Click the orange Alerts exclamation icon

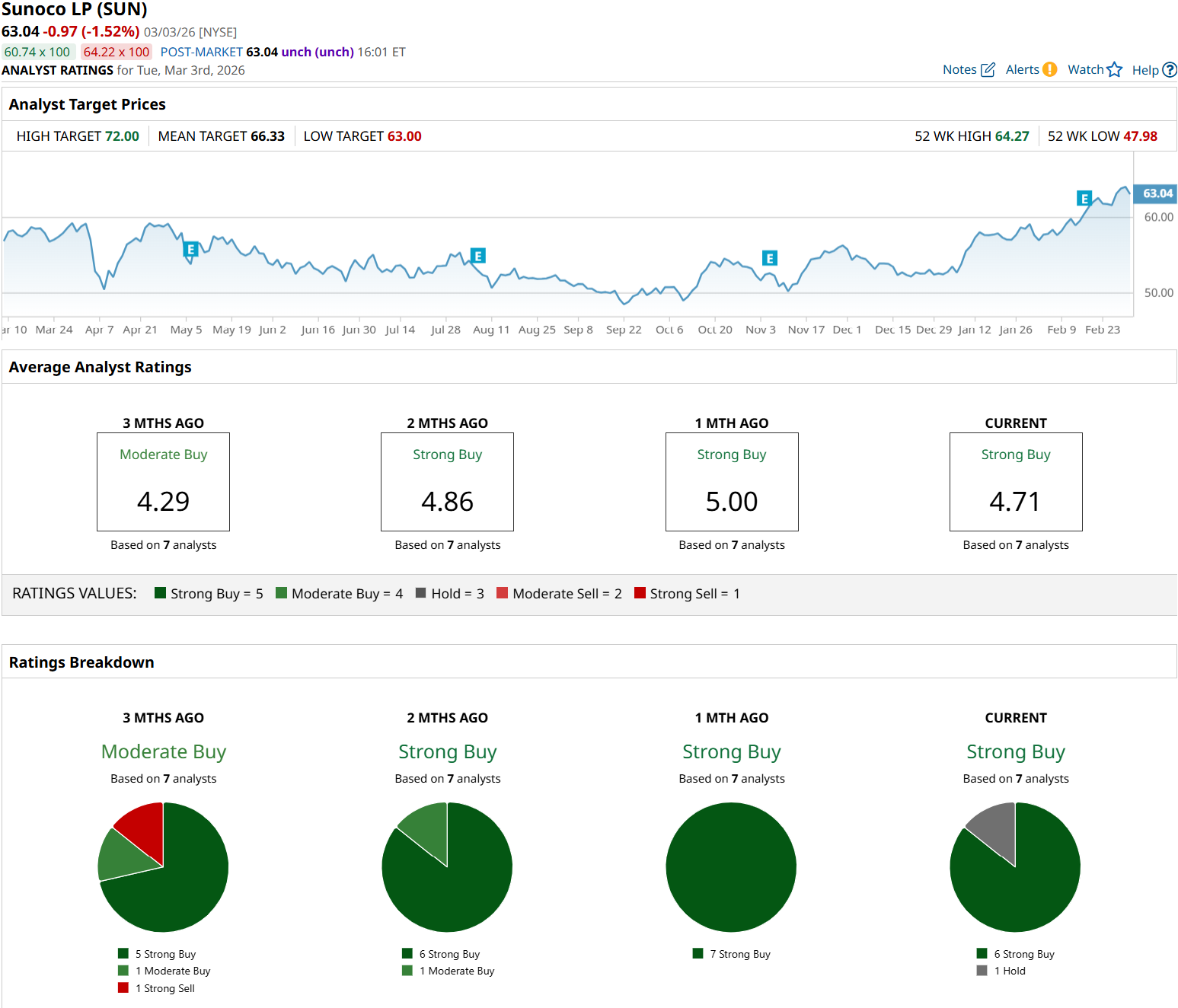coord(1049,69)
